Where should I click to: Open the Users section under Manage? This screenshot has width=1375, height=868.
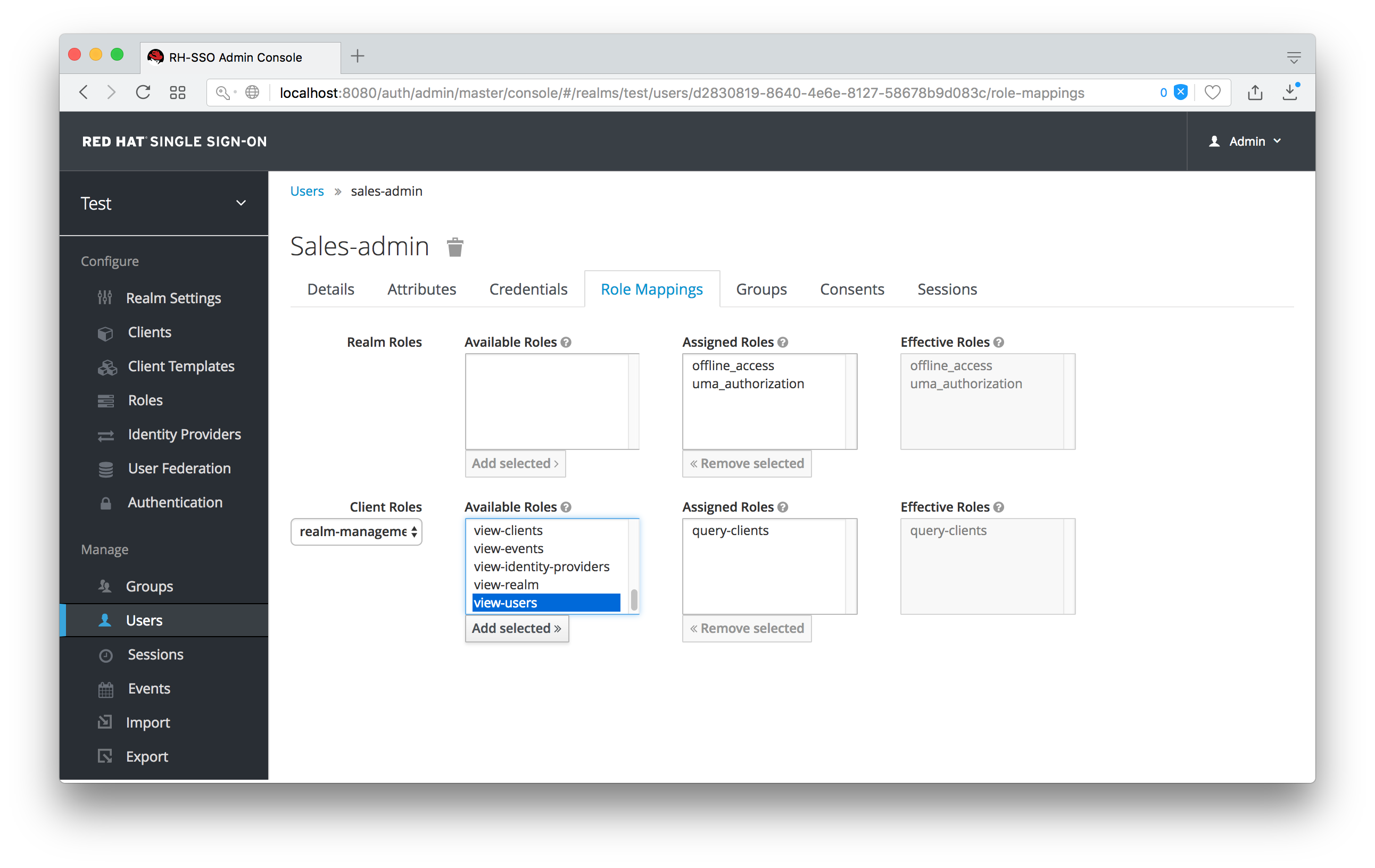click(144, 620)
